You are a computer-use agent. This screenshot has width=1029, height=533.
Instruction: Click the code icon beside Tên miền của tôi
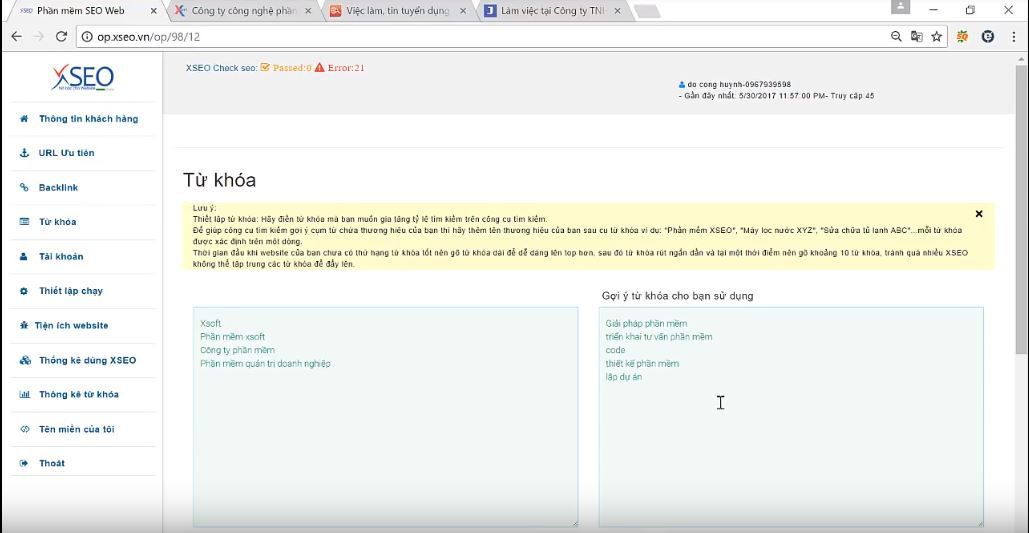[x=25, y=429]
